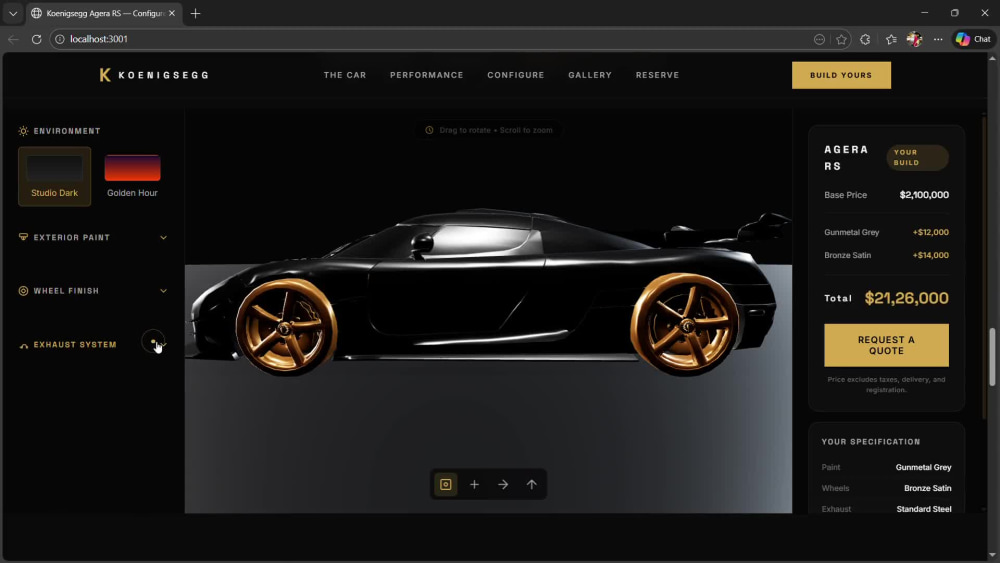Click the car's rear bronze wheel

tap(687, 325)
